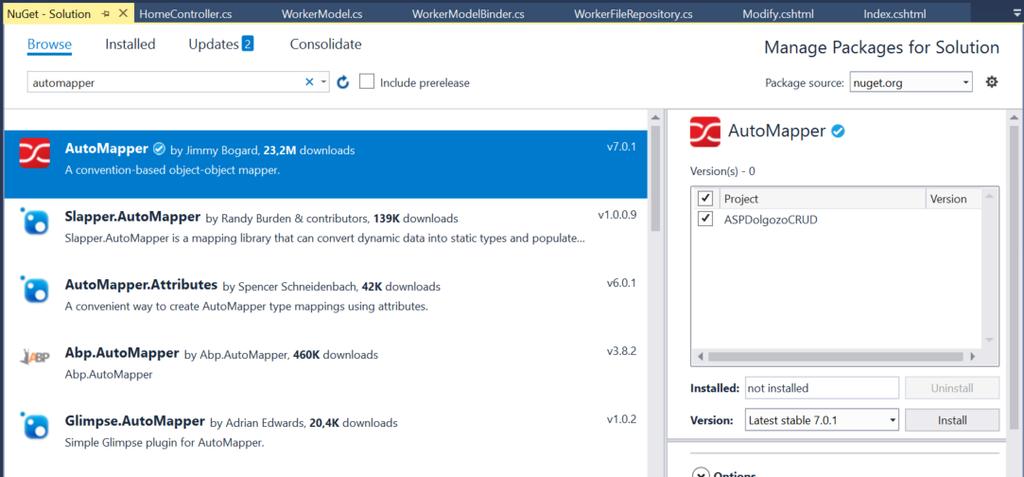This screenshot has width=1024, height=477.
Task: Click version v7.0.1 of AutoMapper
Action: [x=621, y=146]
